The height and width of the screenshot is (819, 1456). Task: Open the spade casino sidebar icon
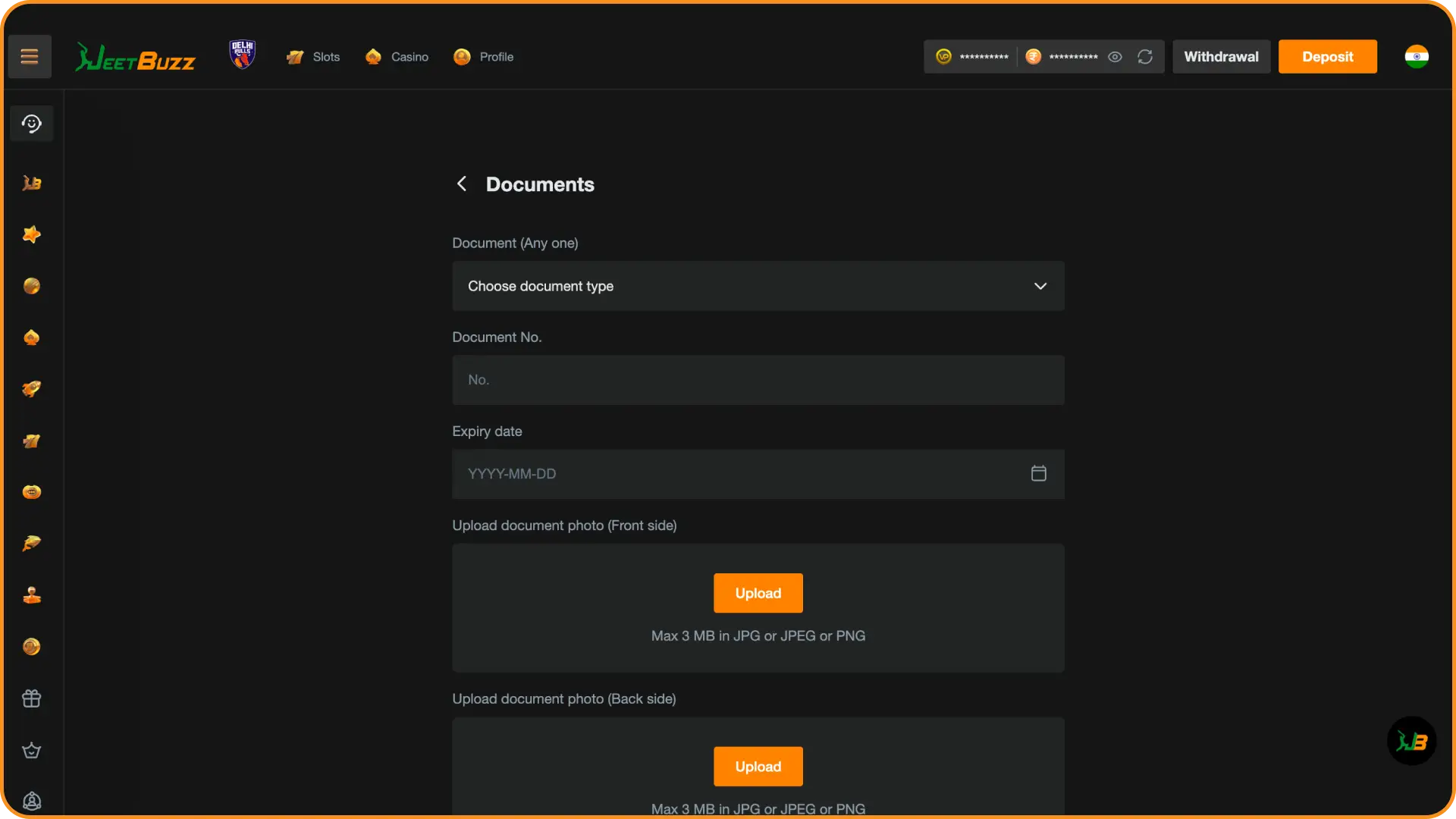(32, 337)
